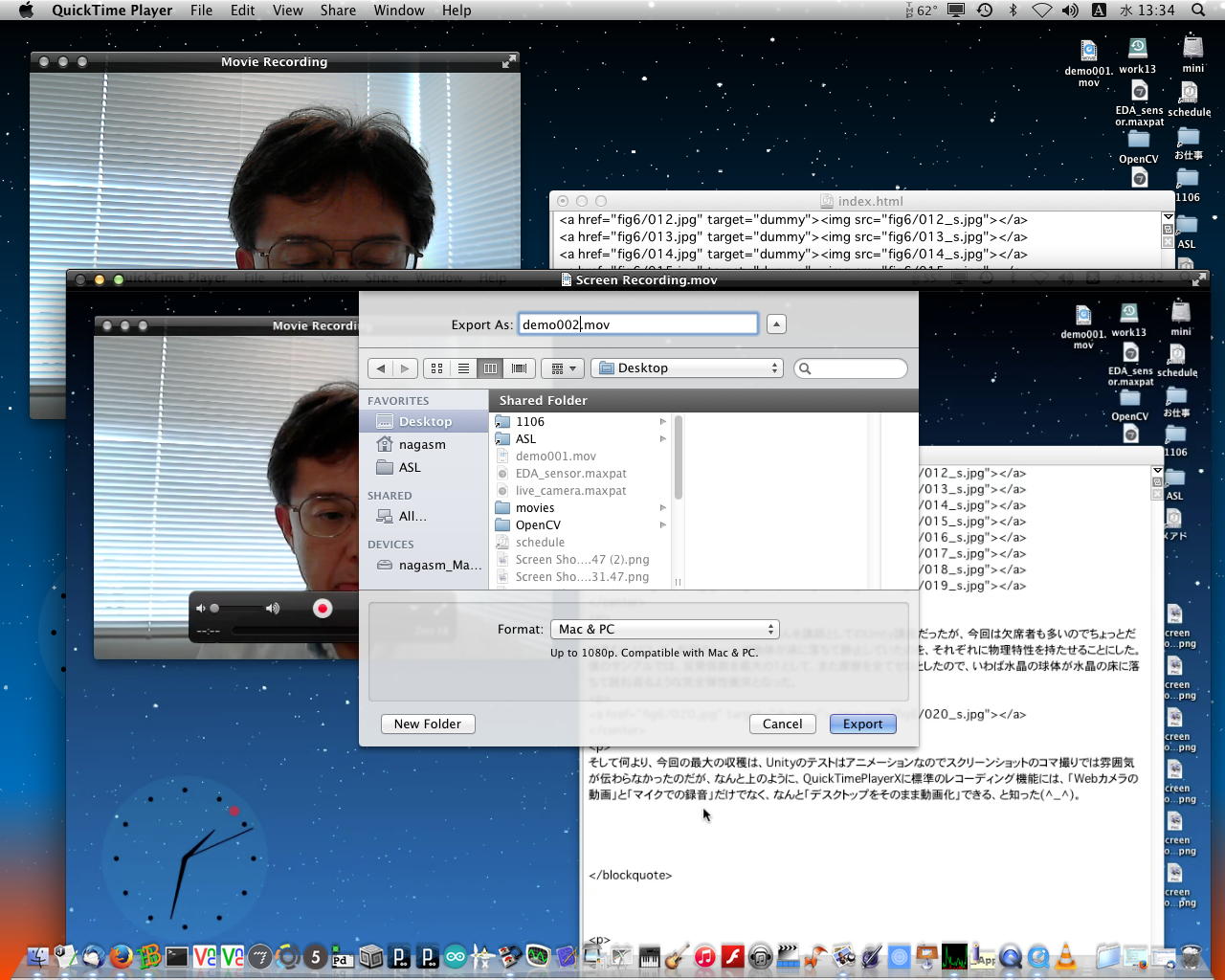
Task: Open the movies folder in file list
Action: click(535, 508)
